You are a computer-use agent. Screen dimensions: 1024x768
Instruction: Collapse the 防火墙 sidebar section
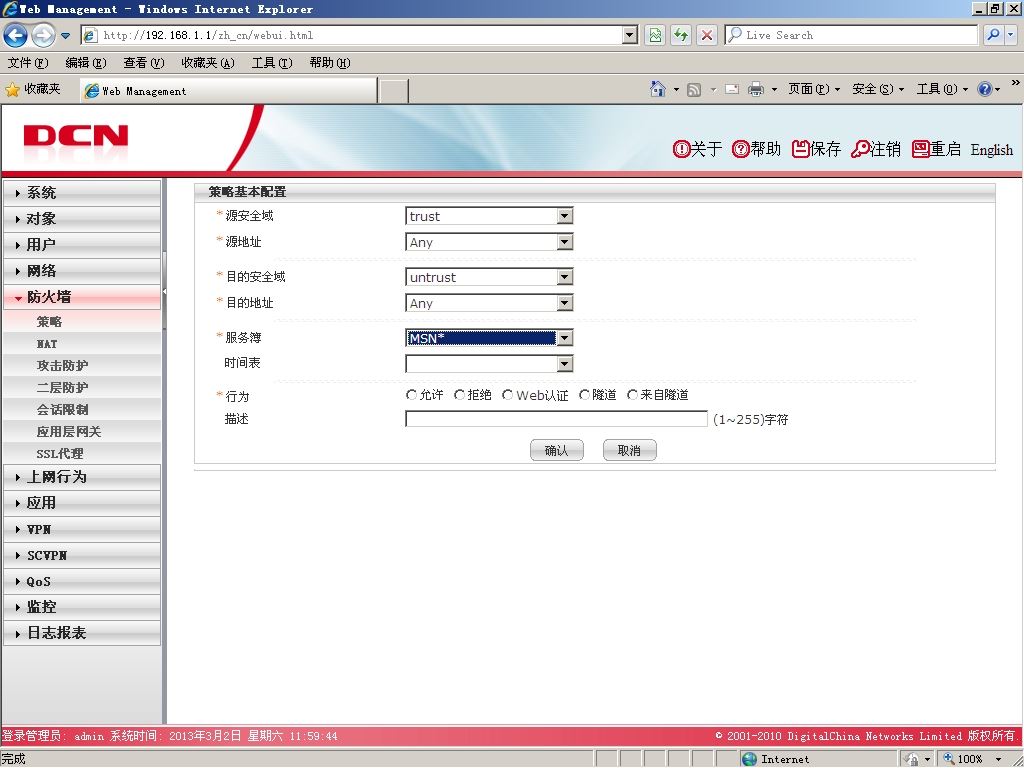point(82,297)
